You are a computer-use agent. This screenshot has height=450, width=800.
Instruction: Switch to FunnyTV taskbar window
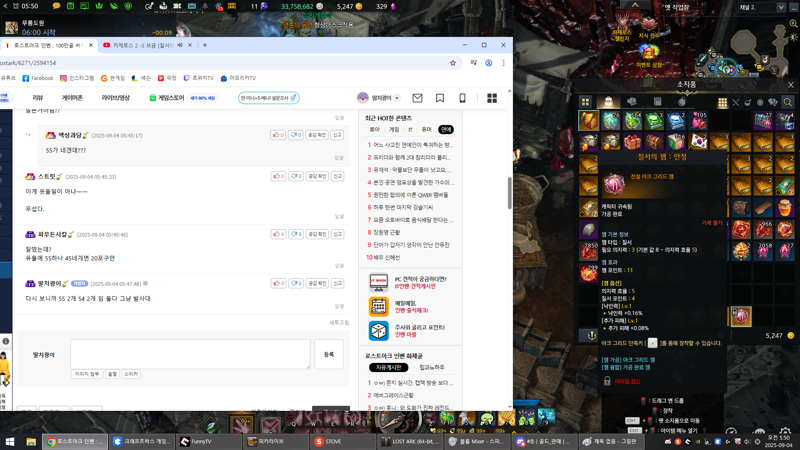[208, 441]
